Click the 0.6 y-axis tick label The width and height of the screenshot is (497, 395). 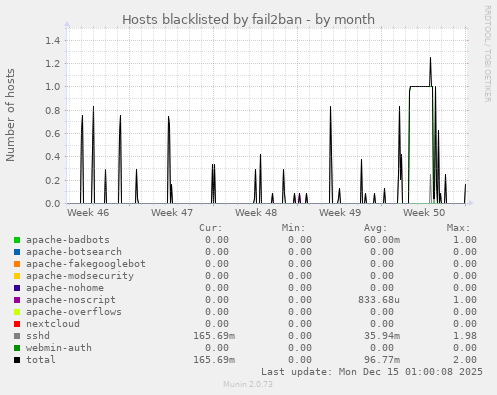coord(53,134)
